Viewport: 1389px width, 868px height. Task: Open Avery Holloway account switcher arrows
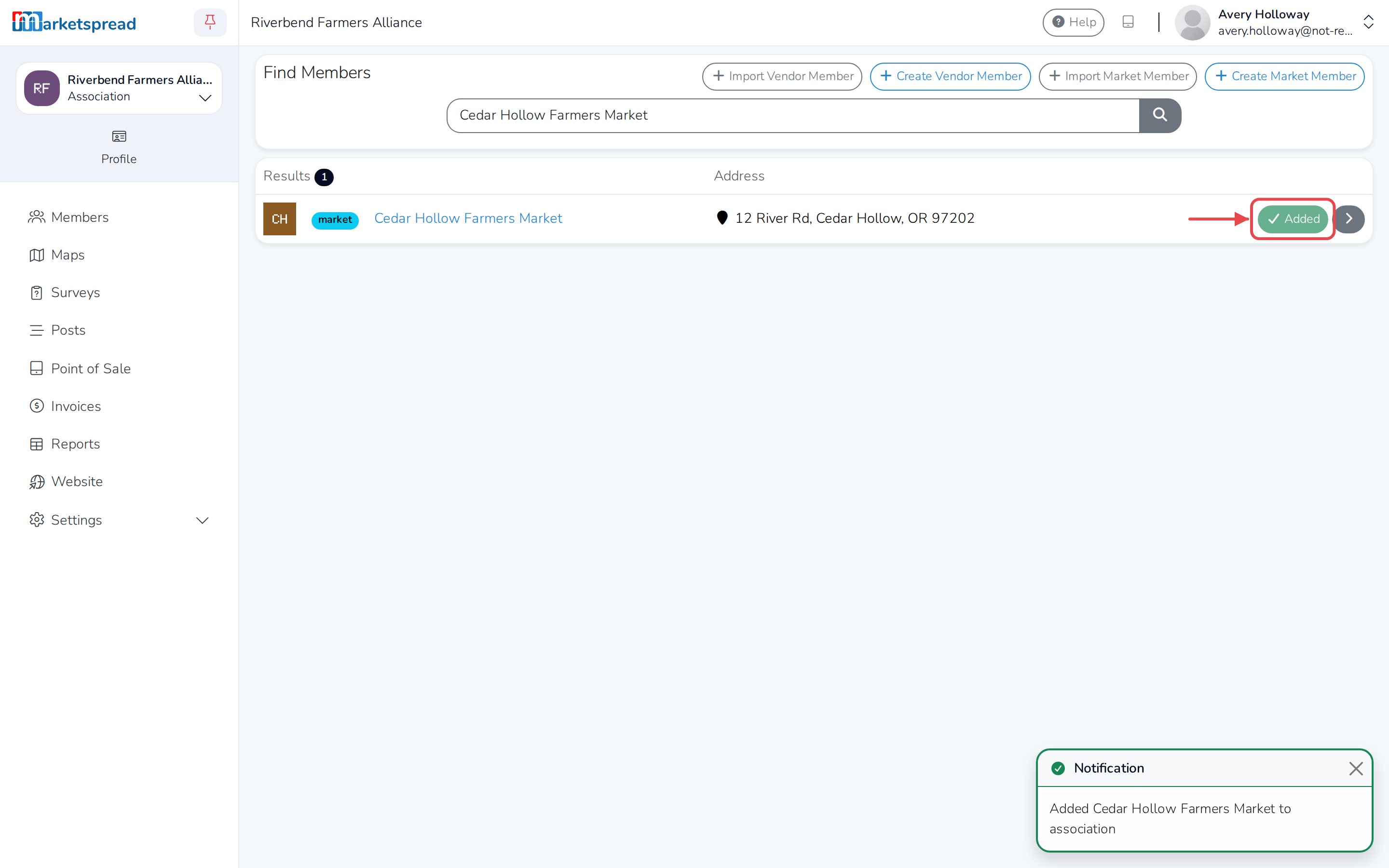pyautogui.click(x=1368, y=22)
